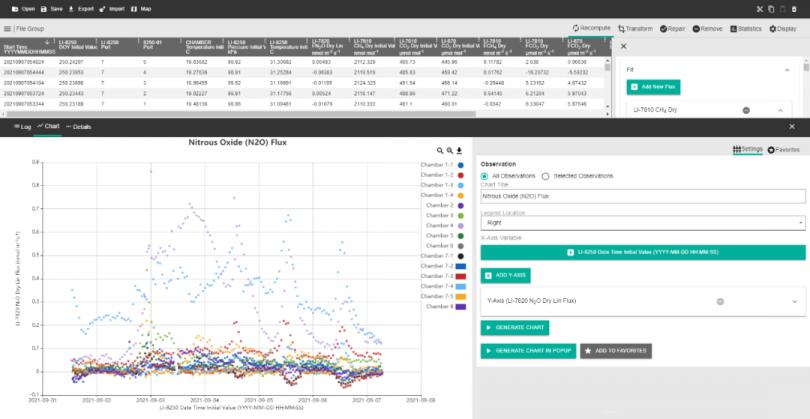This screenshot has height=419, width=810.
Task: Expand the Y-Axis LI-7820 N2O panel
Action: point(795,300)
